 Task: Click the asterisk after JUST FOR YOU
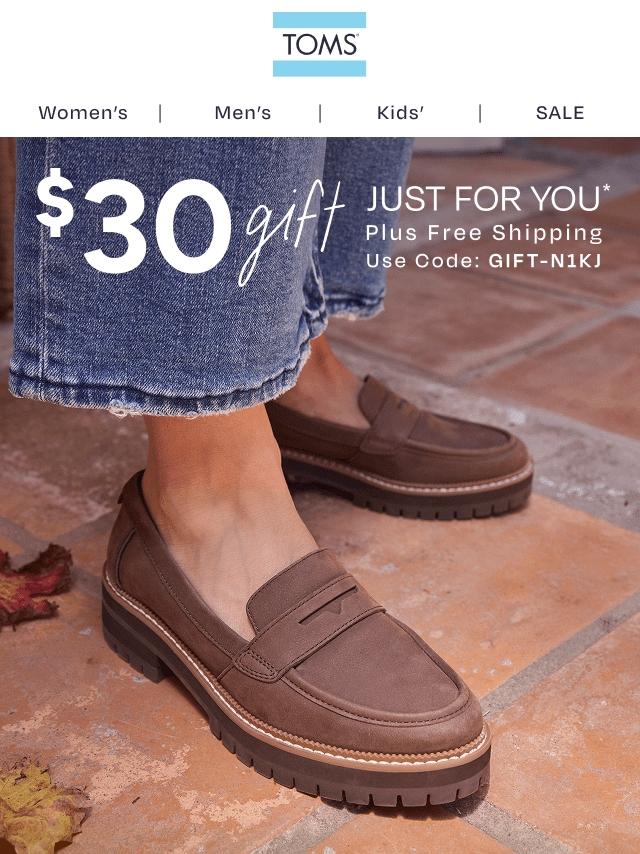click(x=606, y=190)
